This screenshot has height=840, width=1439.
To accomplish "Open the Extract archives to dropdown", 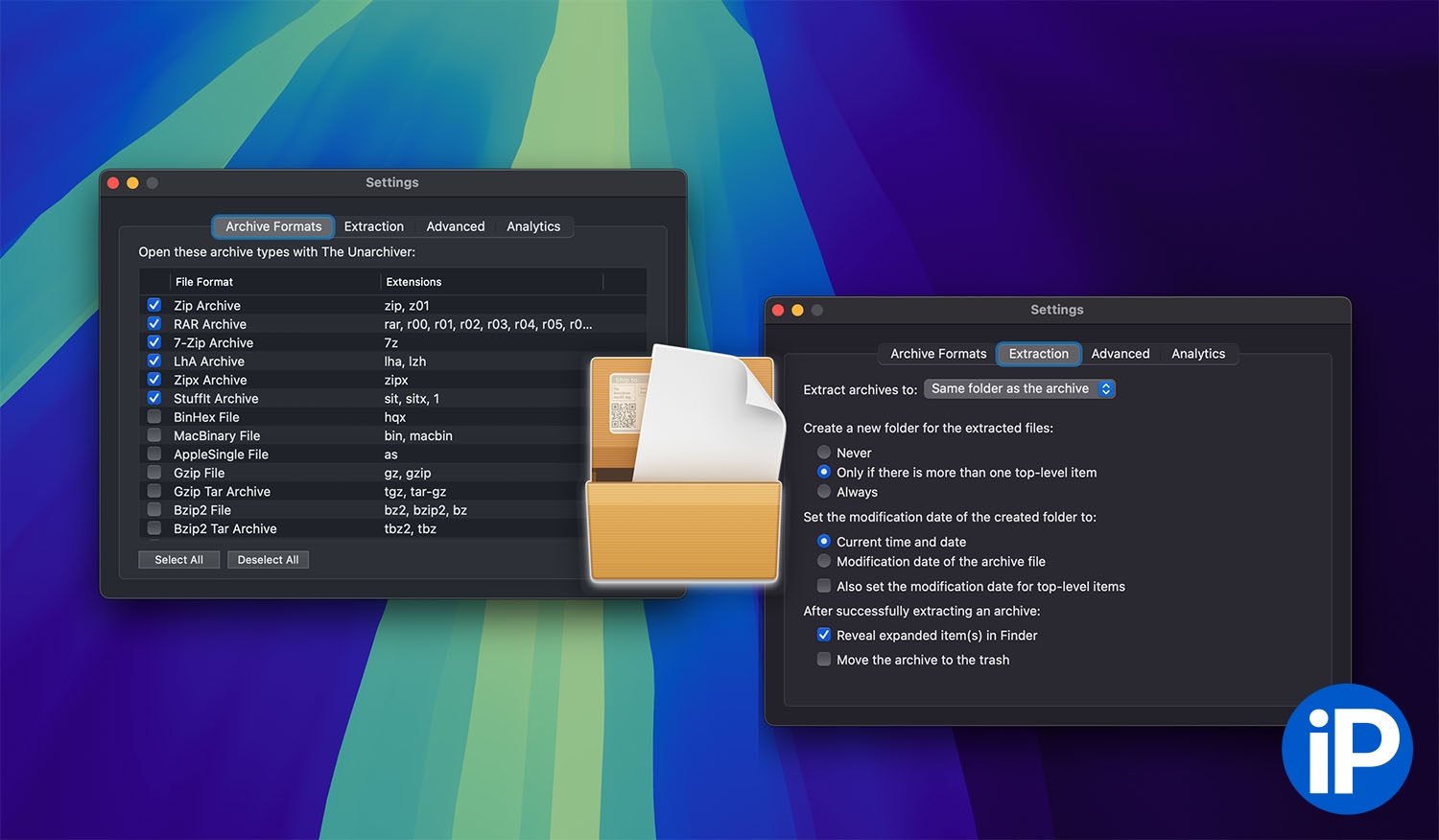I will 1020,388.
